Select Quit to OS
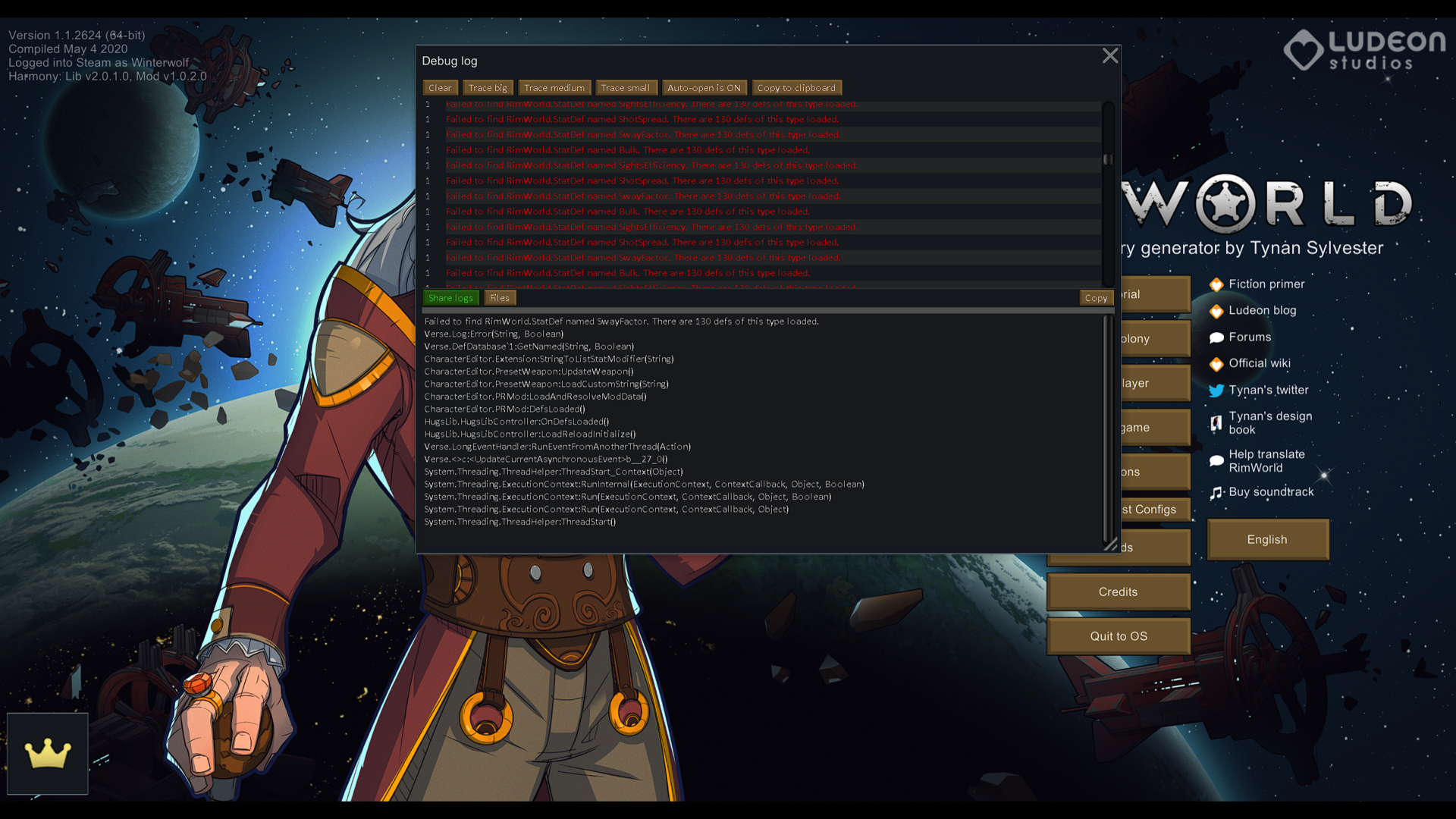This screenshot has height=819, width=1456. pos(1119,636)
